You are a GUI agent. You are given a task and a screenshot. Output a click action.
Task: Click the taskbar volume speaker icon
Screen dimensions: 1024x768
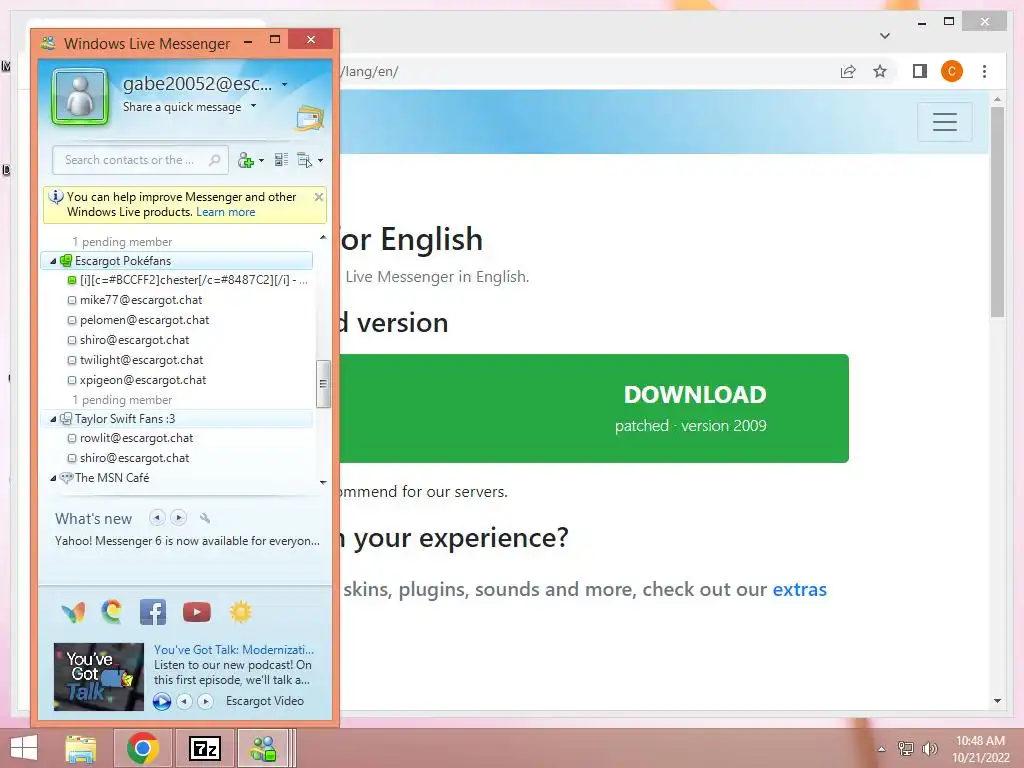click(929, 749)
